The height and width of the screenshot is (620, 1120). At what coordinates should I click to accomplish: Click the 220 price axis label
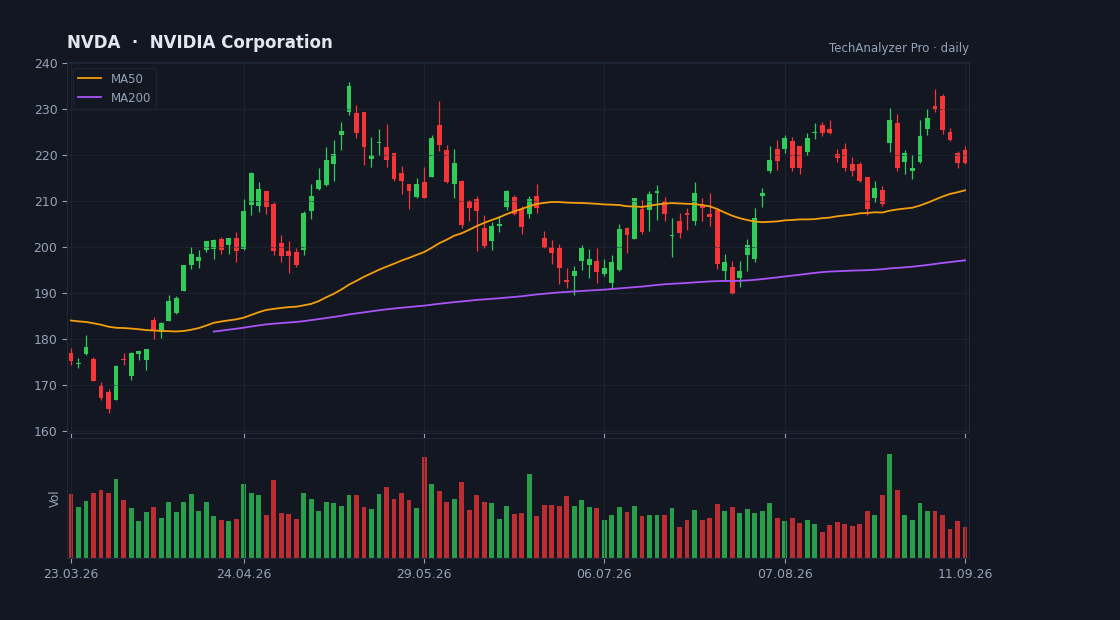coord(46,156)
